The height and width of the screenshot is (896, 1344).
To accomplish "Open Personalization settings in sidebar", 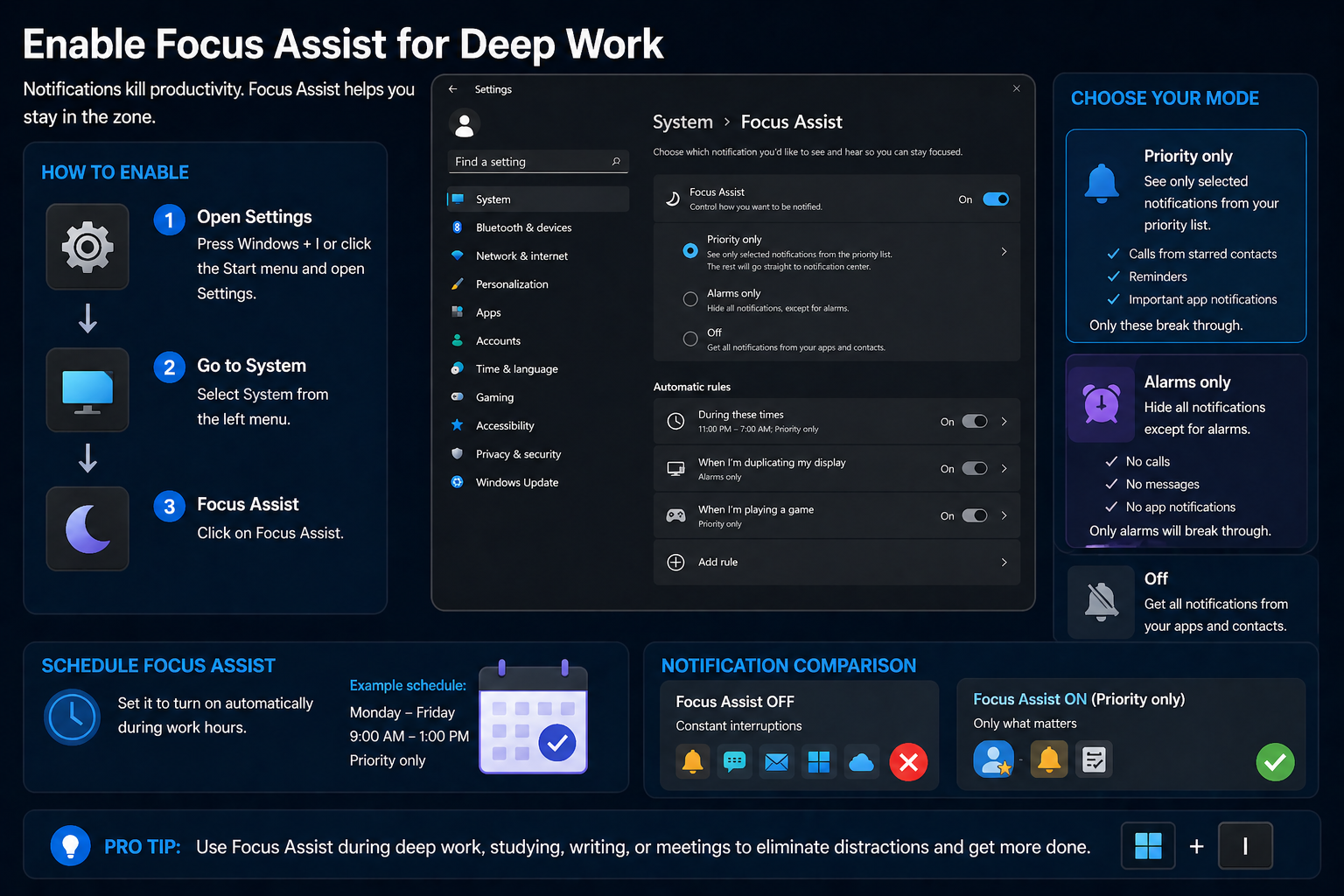I will [537, 284].
